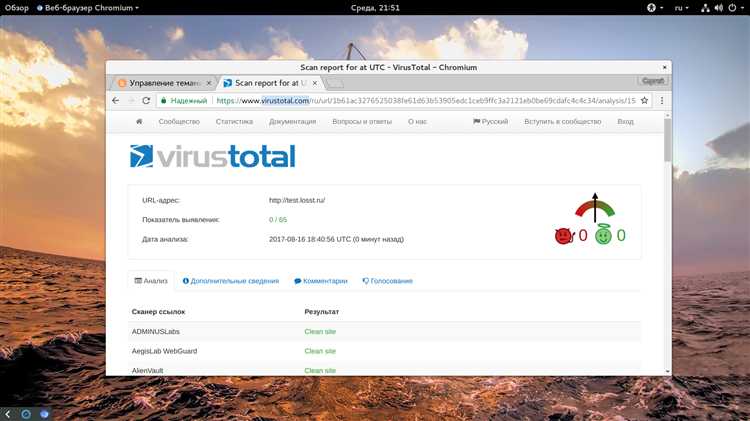
Task: Click the VirusTotal logo
Action: coord(212,156)
